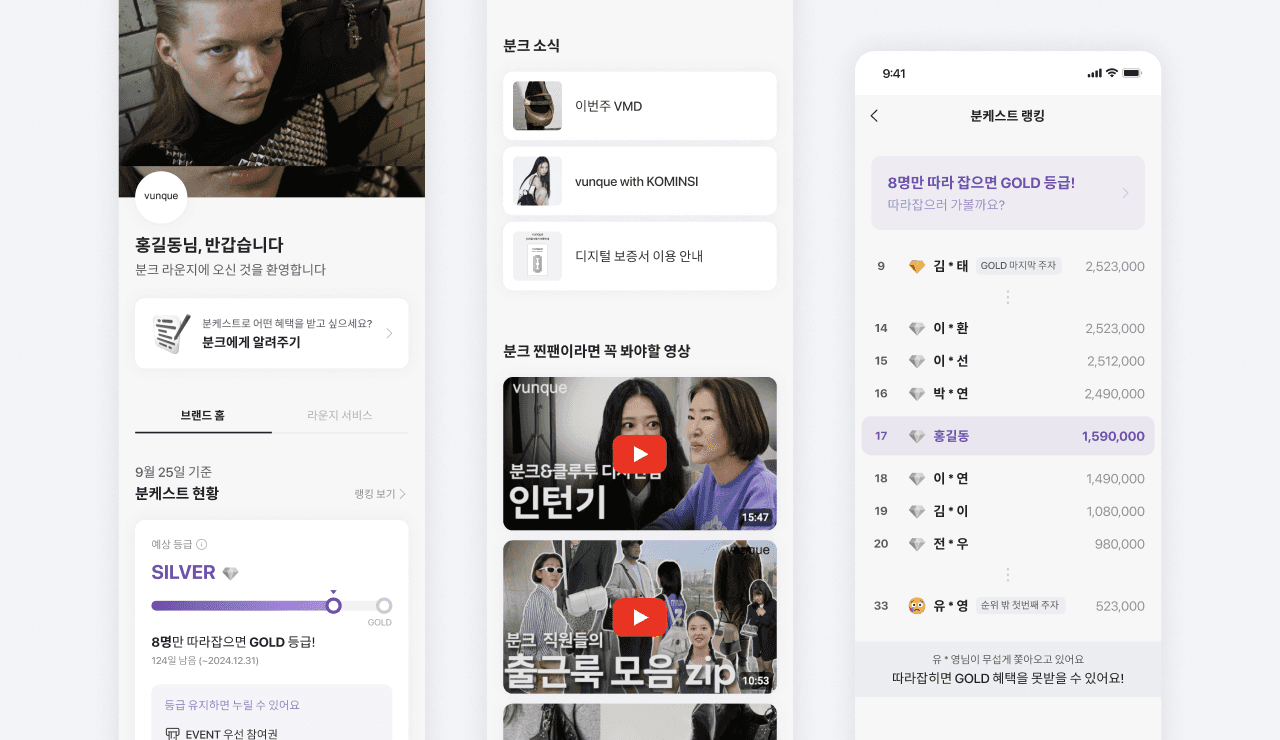
Task: Click the model thumbnail for KOMINSI item
Action: [x=537, y=181]
